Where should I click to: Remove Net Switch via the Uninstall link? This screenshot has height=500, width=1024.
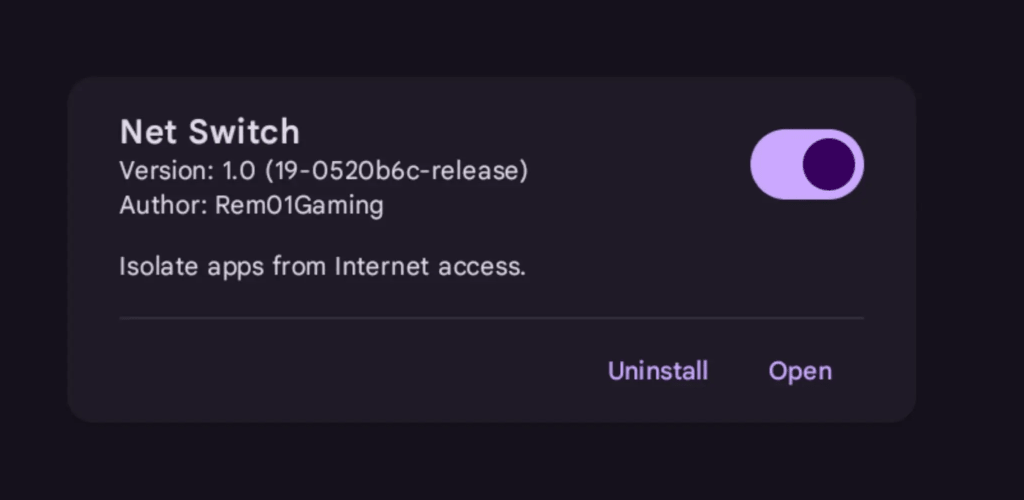coord(658,371)
